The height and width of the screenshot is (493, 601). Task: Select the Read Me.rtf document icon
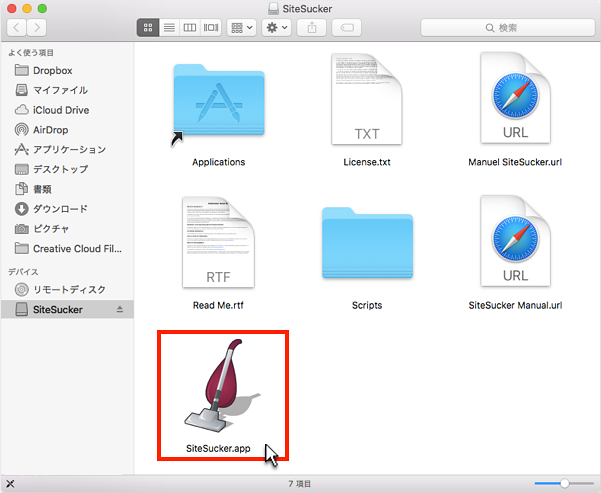pyautogui.click(x=218, y=242)
